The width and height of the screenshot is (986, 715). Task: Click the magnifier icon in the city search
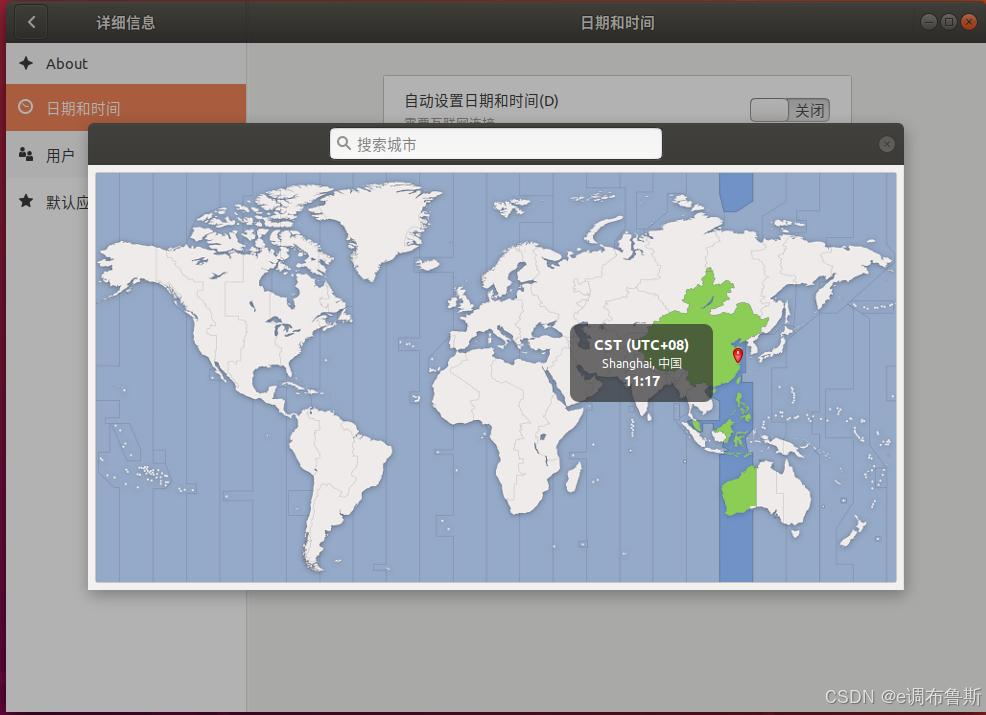click(343, 143)
